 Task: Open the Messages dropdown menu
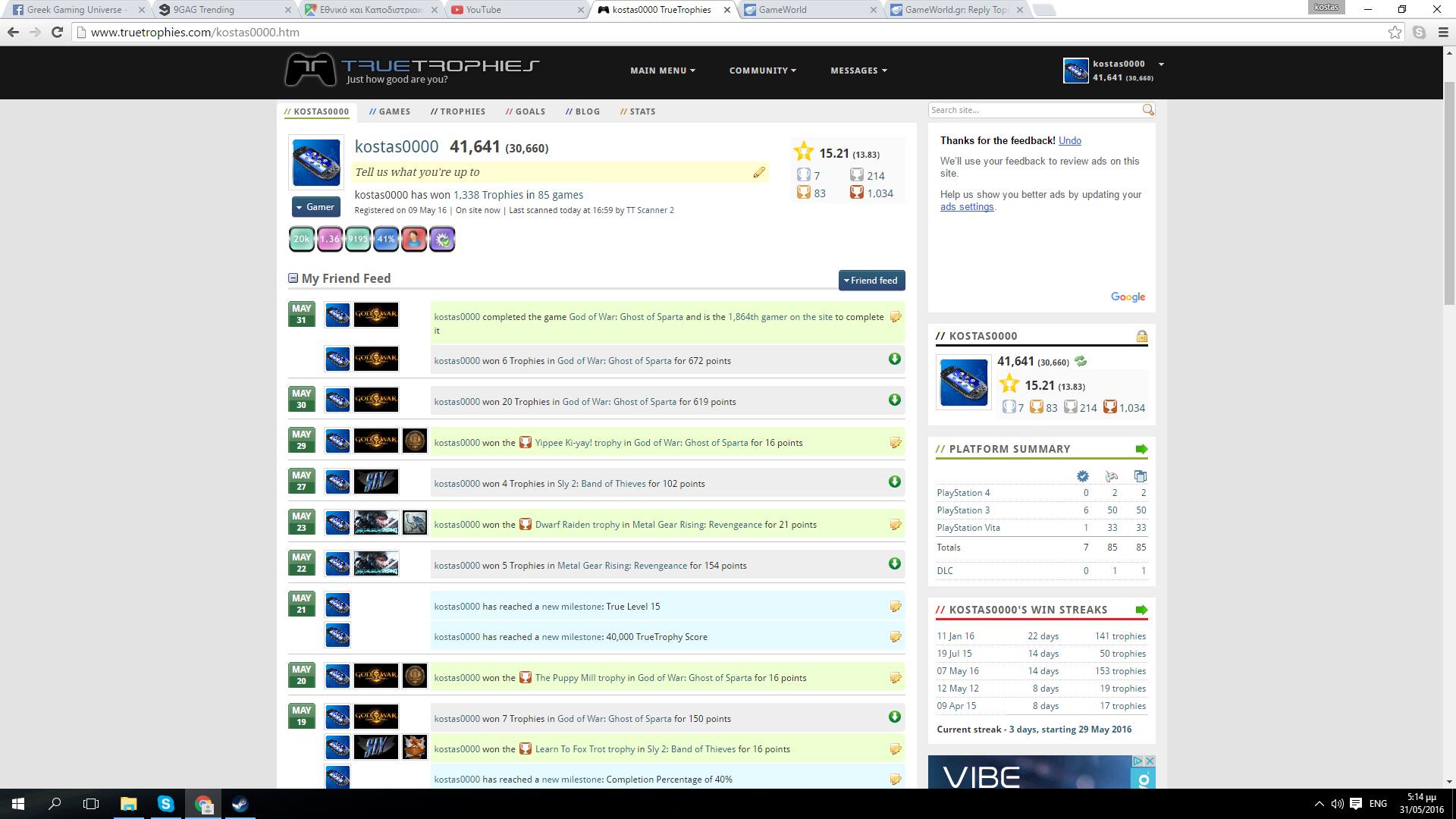click(x=858, y=71)
